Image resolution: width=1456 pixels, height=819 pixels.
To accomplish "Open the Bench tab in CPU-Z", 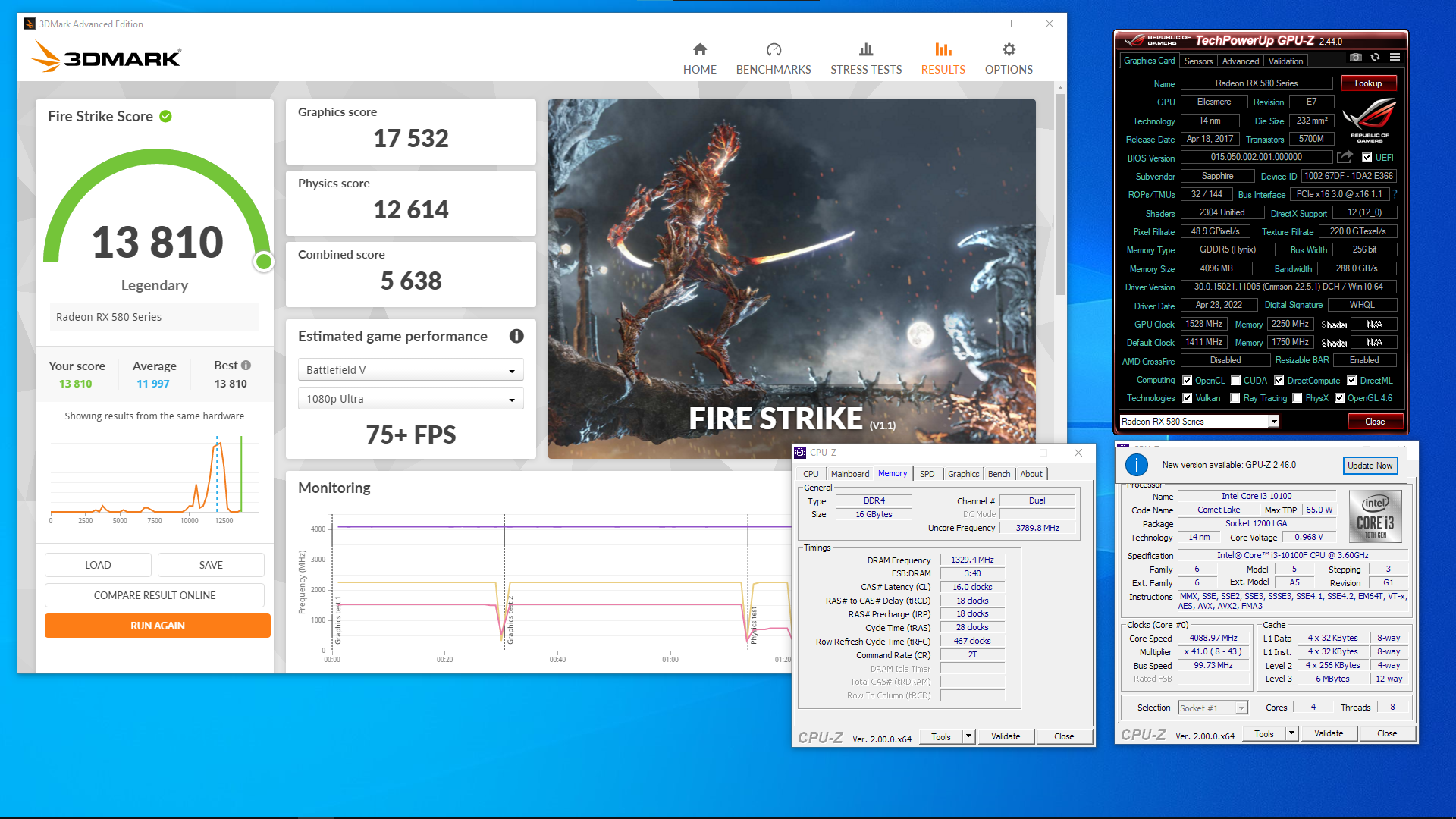I will [999, 474].
